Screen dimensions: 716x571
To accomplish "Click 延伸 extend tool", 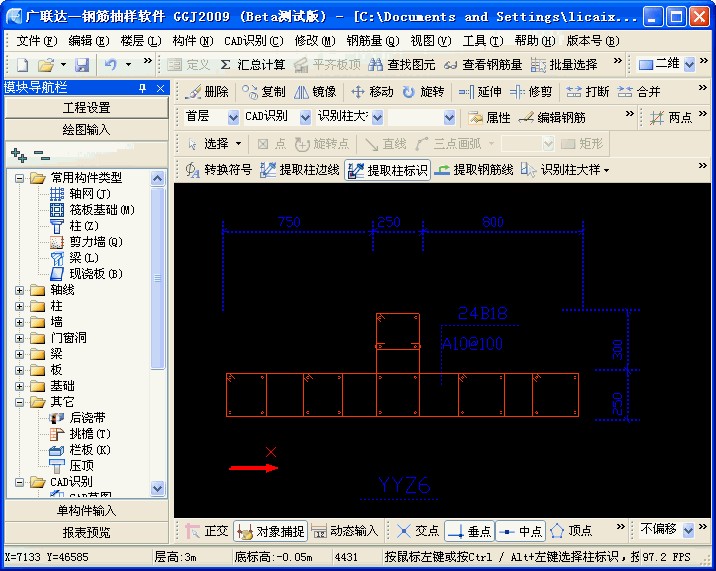I will pos(480,92).
